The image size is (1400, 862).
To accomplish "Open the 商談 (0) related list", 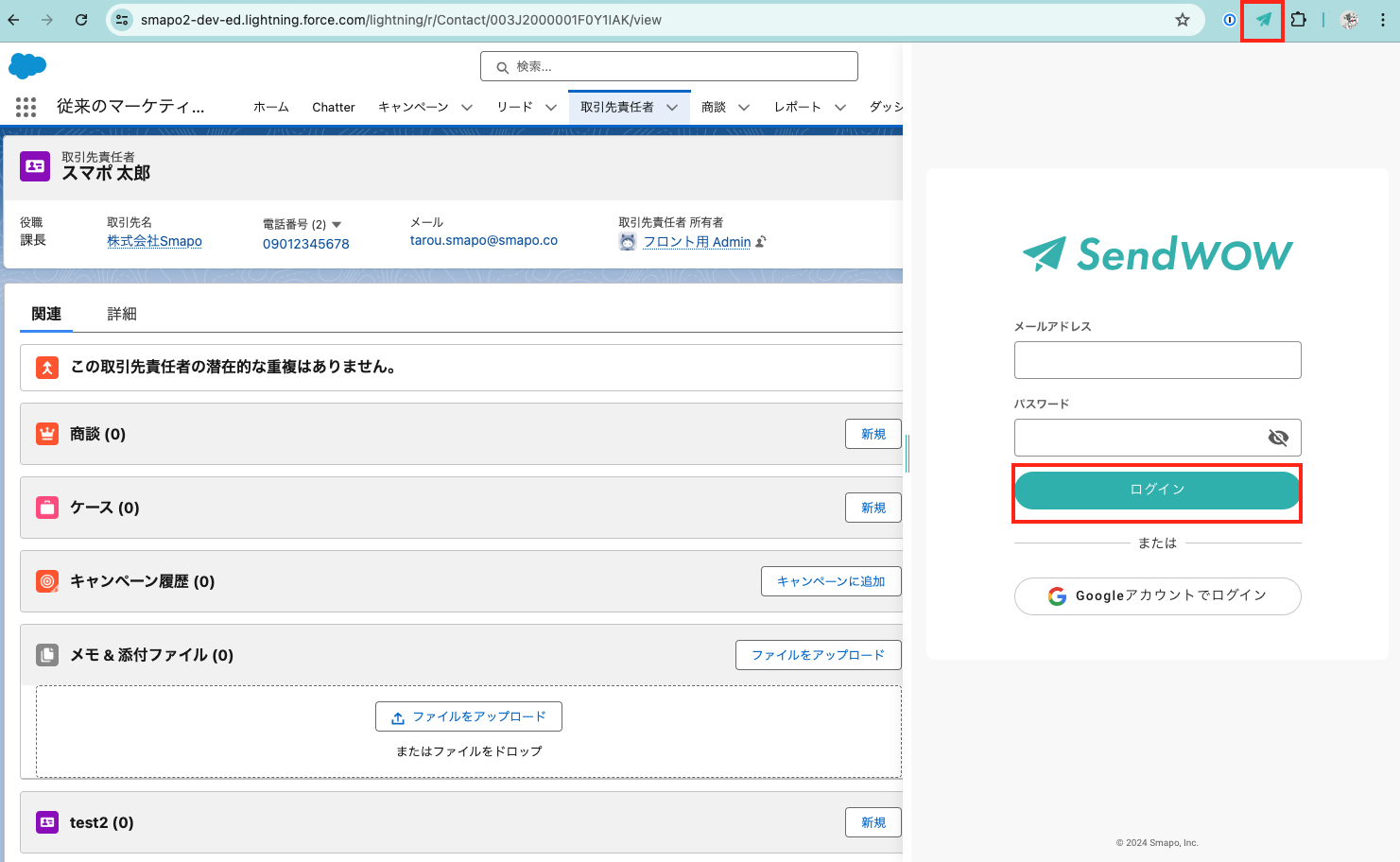I will point(97,434).
